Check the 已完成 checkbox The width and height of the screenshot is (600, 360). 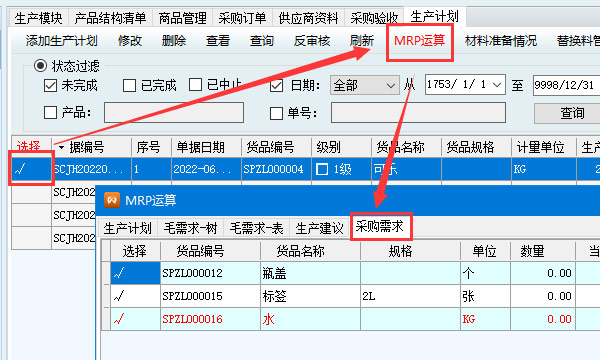129,85
